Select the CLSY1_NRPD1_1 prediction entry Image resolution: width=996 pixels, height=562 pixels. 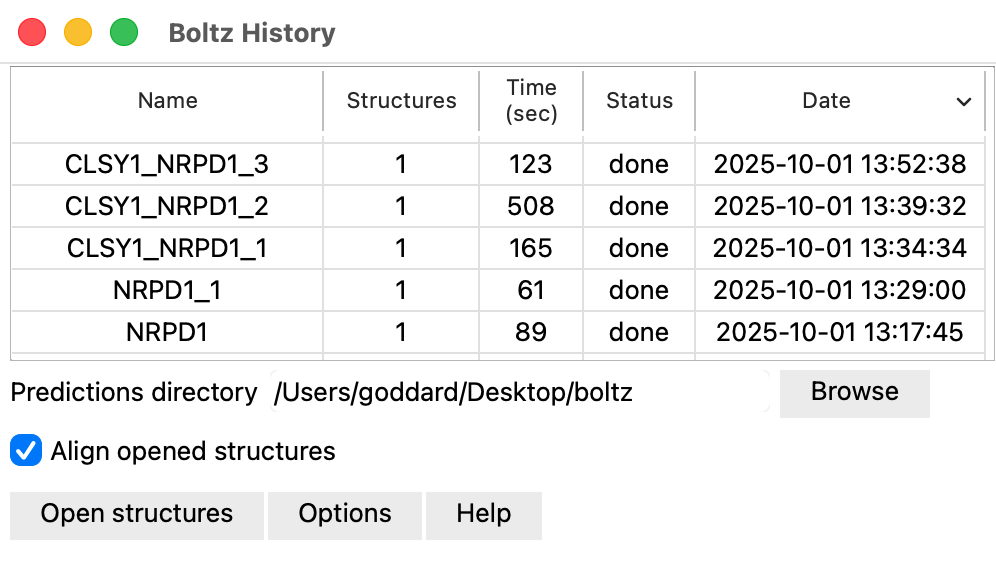tap(167, 248)
